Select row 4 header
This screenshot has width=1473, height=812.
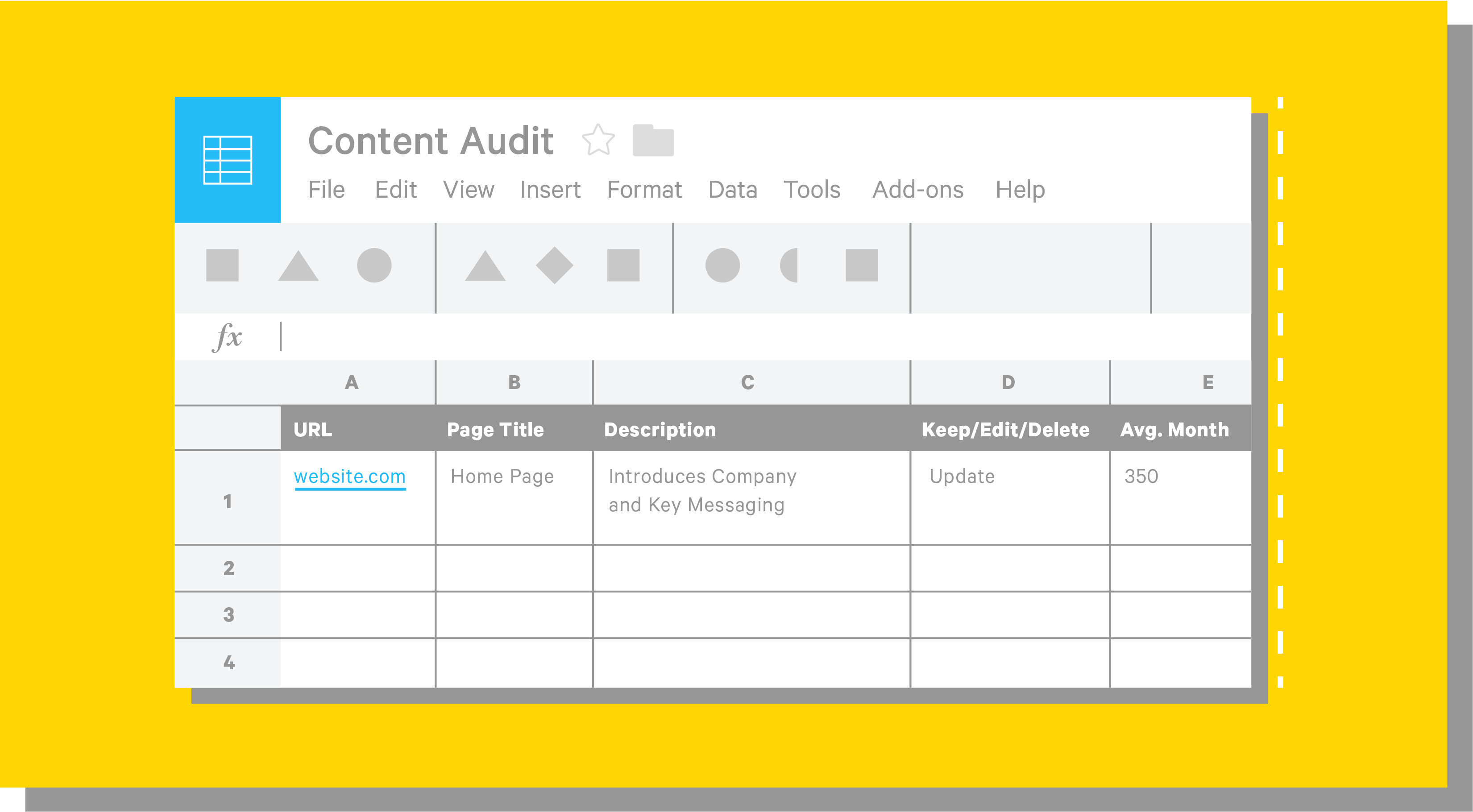tap(228, 663)
